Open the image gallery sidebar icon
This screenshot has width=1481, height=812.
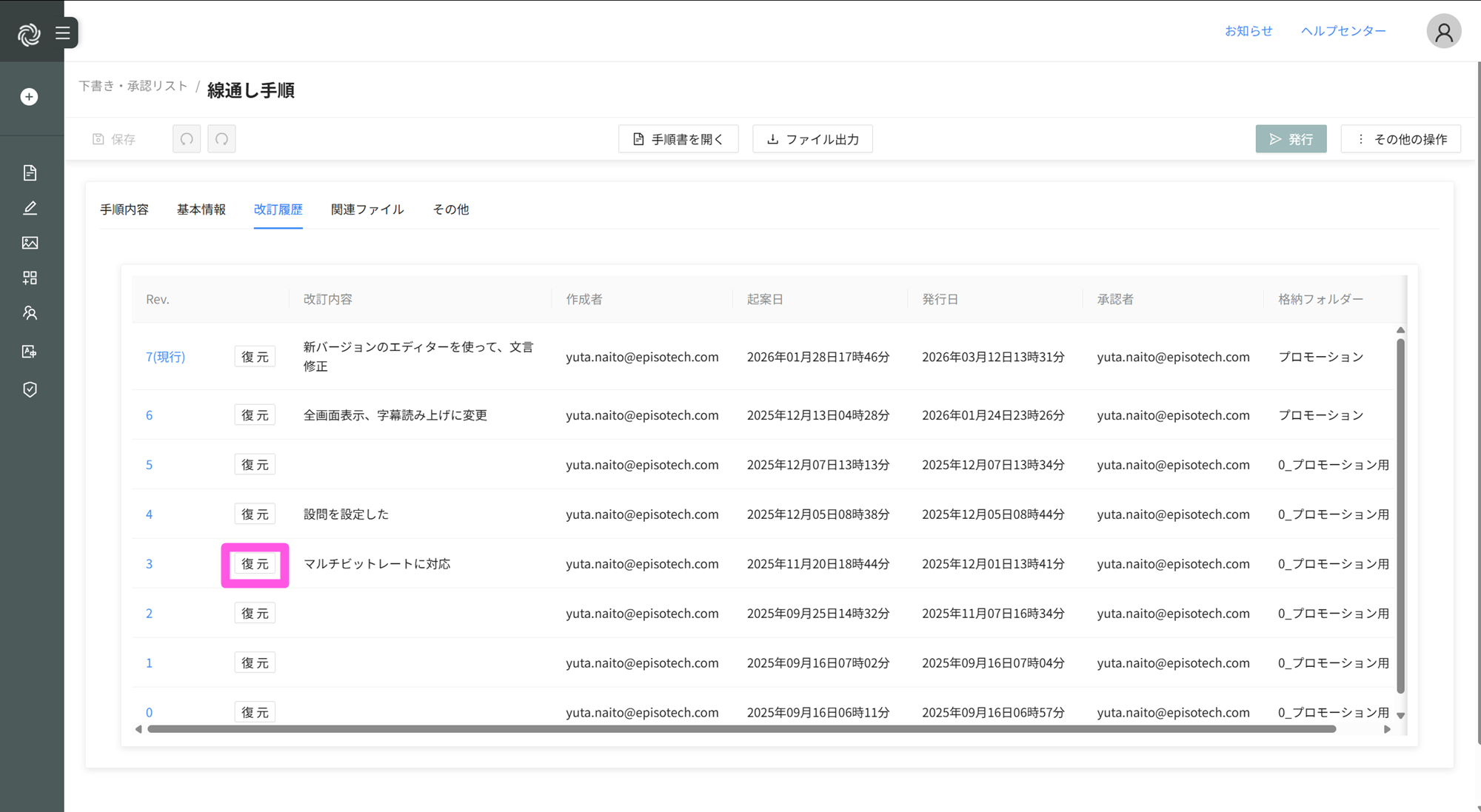click(30, 243)
